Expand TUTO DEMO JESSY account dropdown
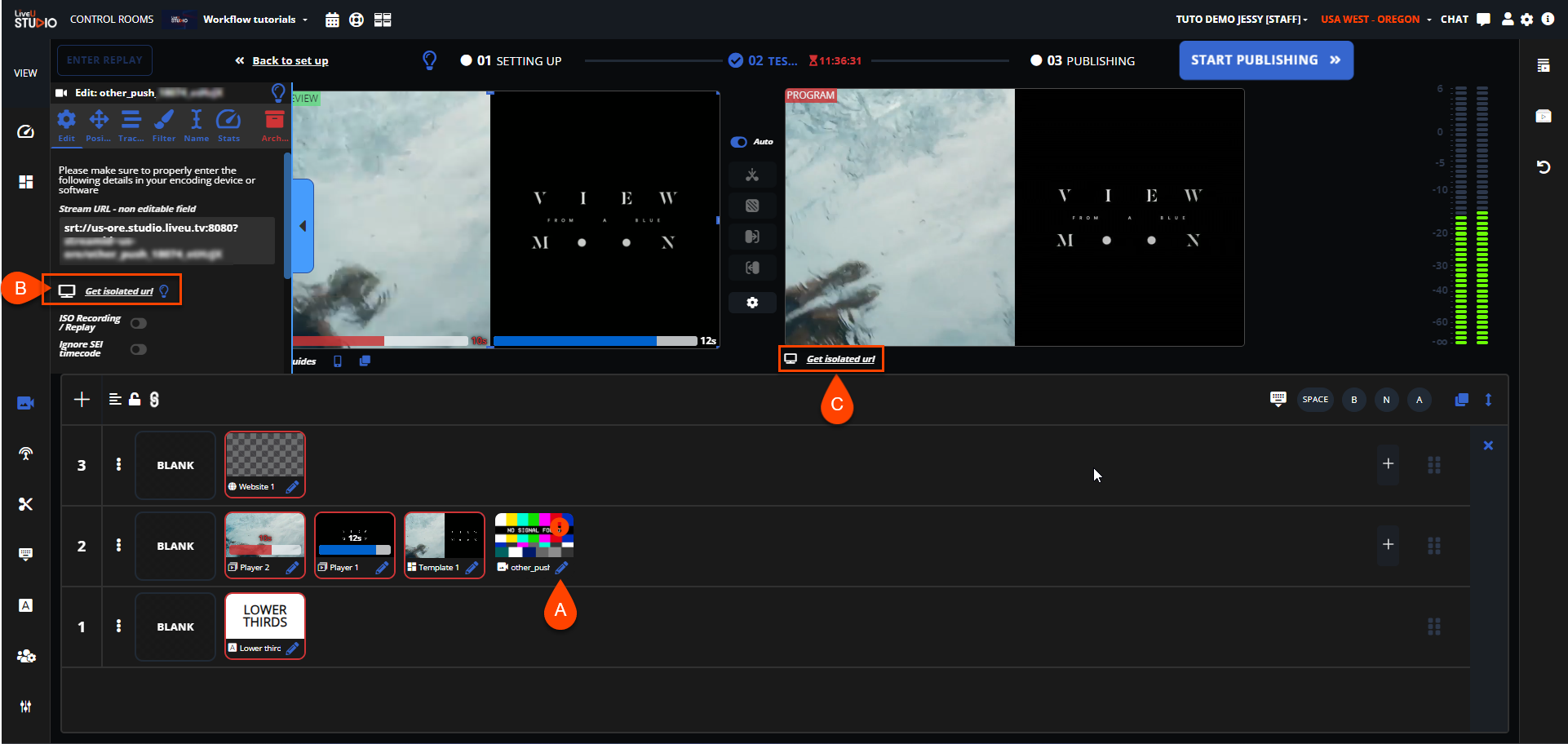Viewport: 1568px width, 744px height. point(1241,20)
